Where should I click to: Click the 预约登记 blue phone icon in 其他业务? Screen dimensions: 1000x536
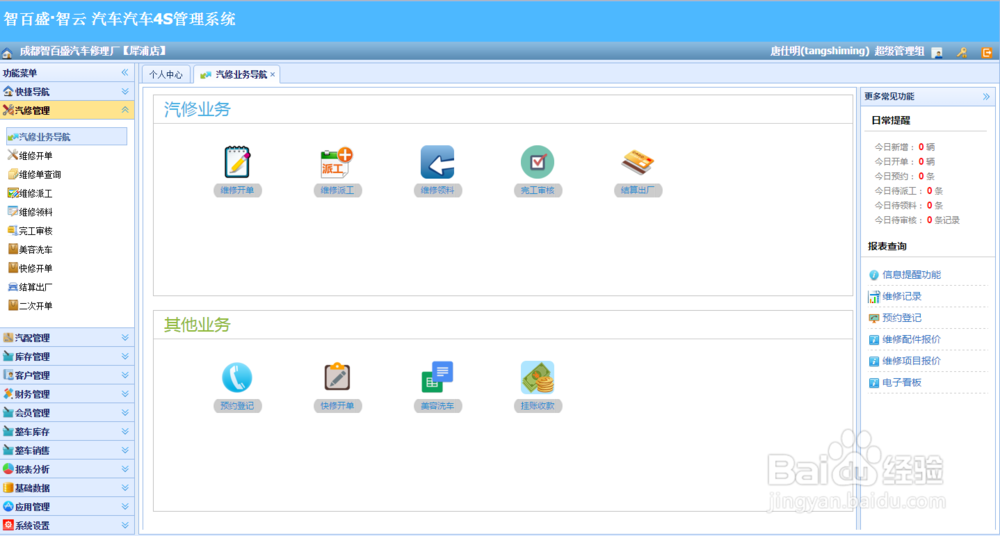coord(237,377)
